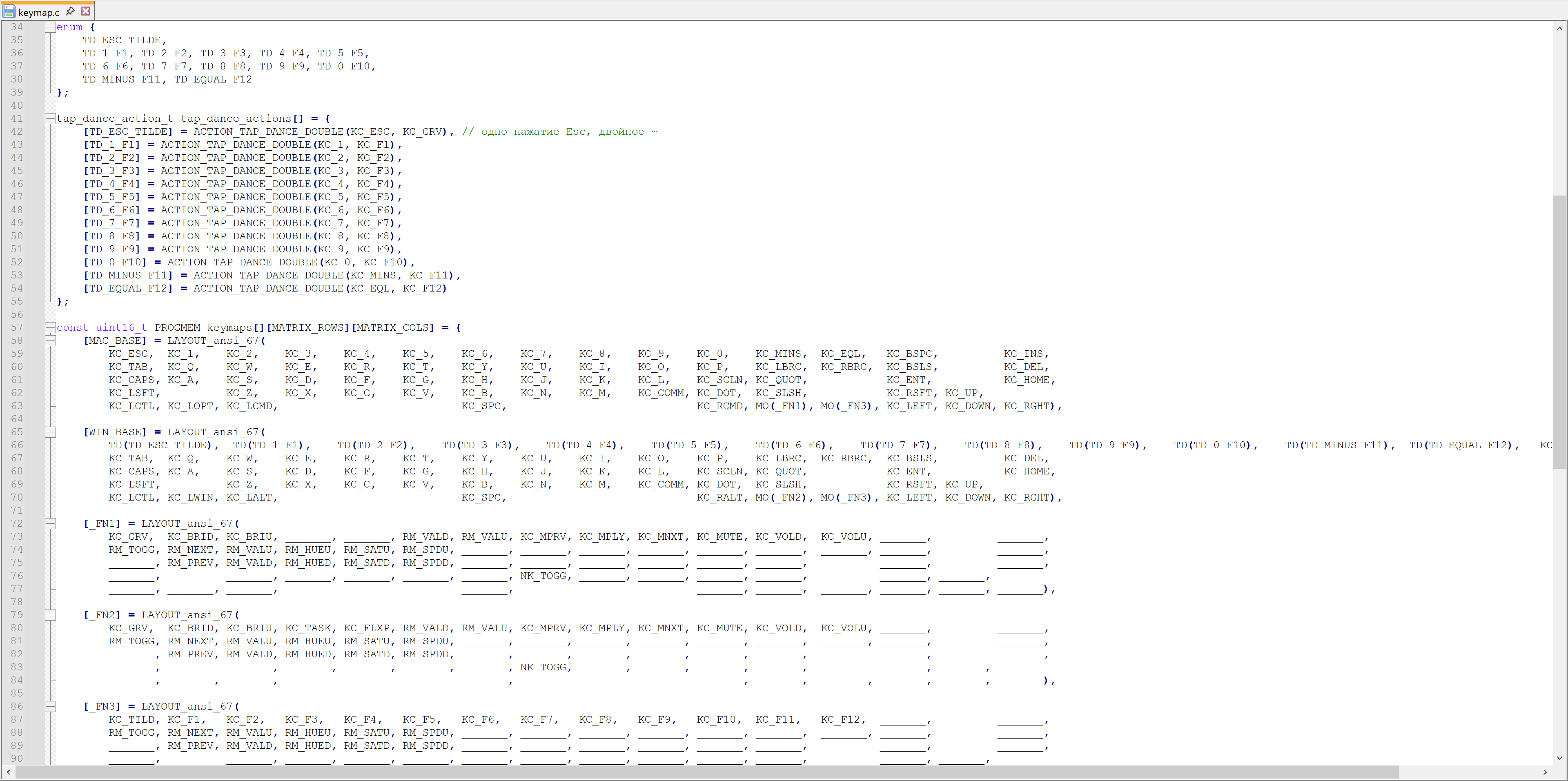This screenshot has width=1568, height=781.
Task: Click the vertical scrollbar thumb
Action: 1559,332
